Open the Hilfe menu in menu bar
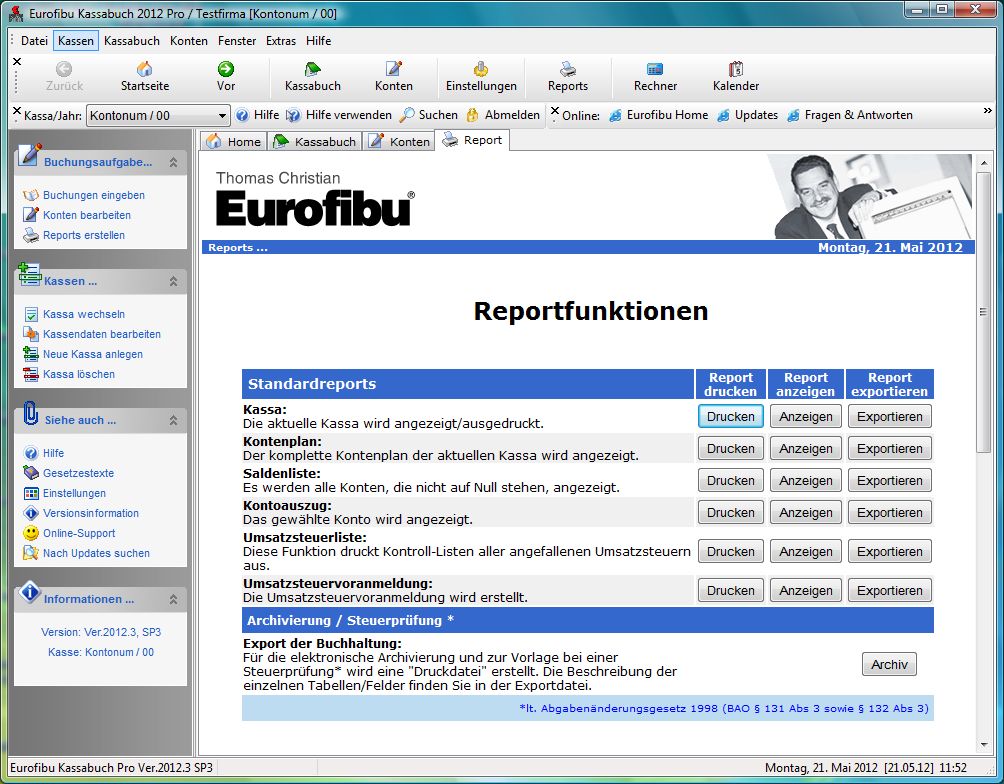 click(x=318, y=41)
